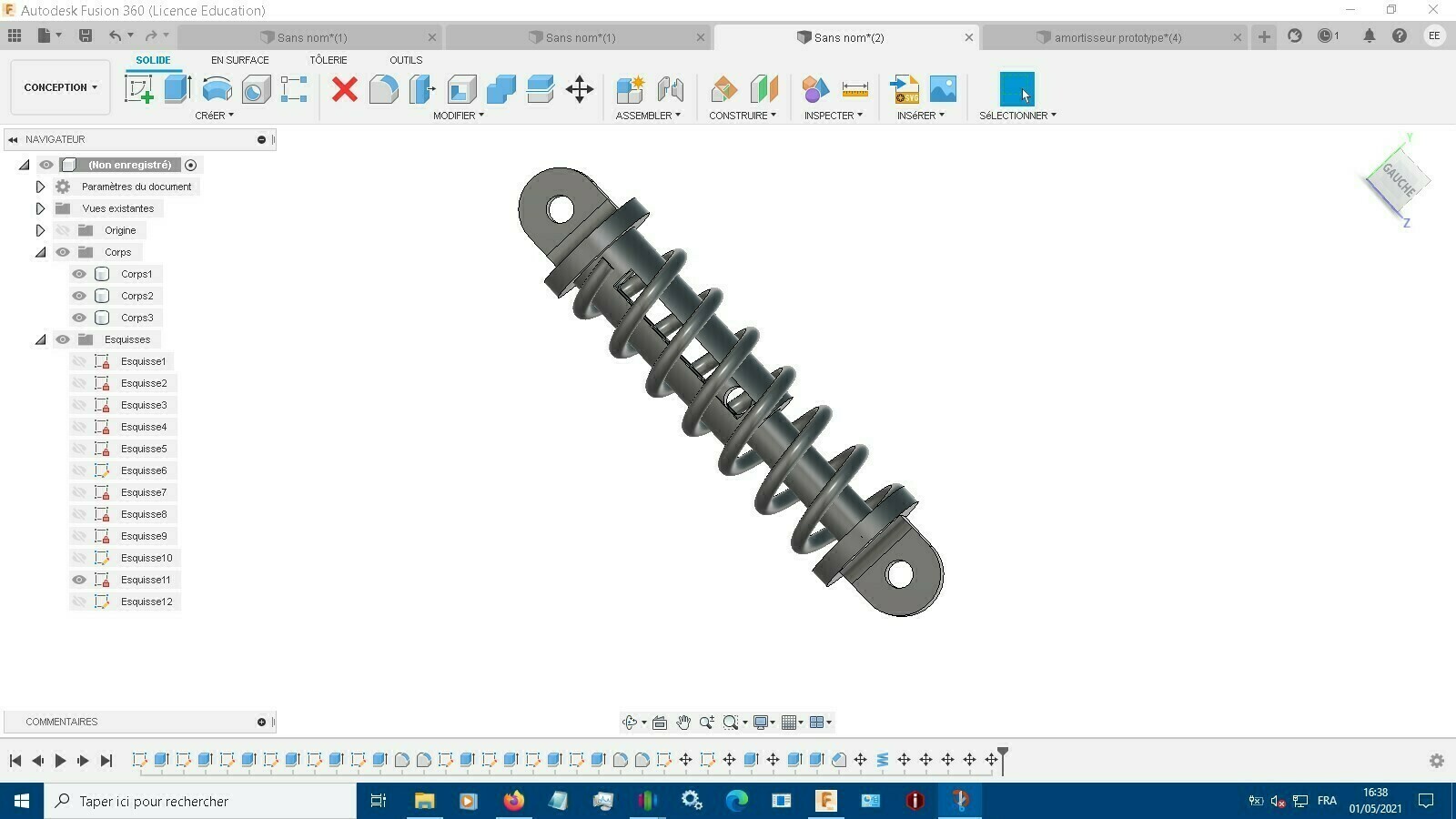Viewport: 1456px width, 819px height.
Task: Hide Esquisse11 sketch
Action: point(79,580)
